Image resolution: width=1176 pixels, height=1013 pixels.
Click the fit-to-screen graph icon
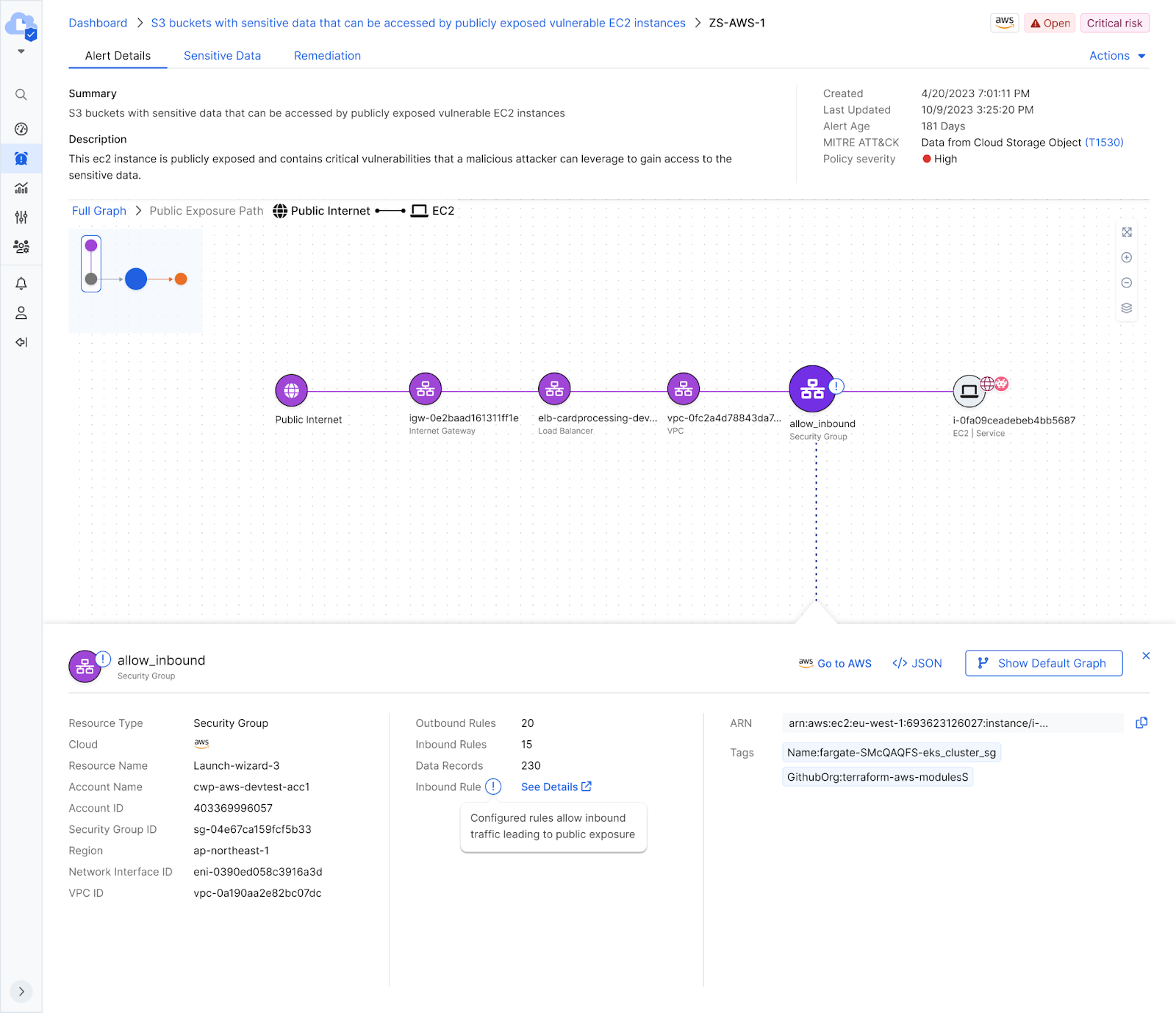point(1126,232)
